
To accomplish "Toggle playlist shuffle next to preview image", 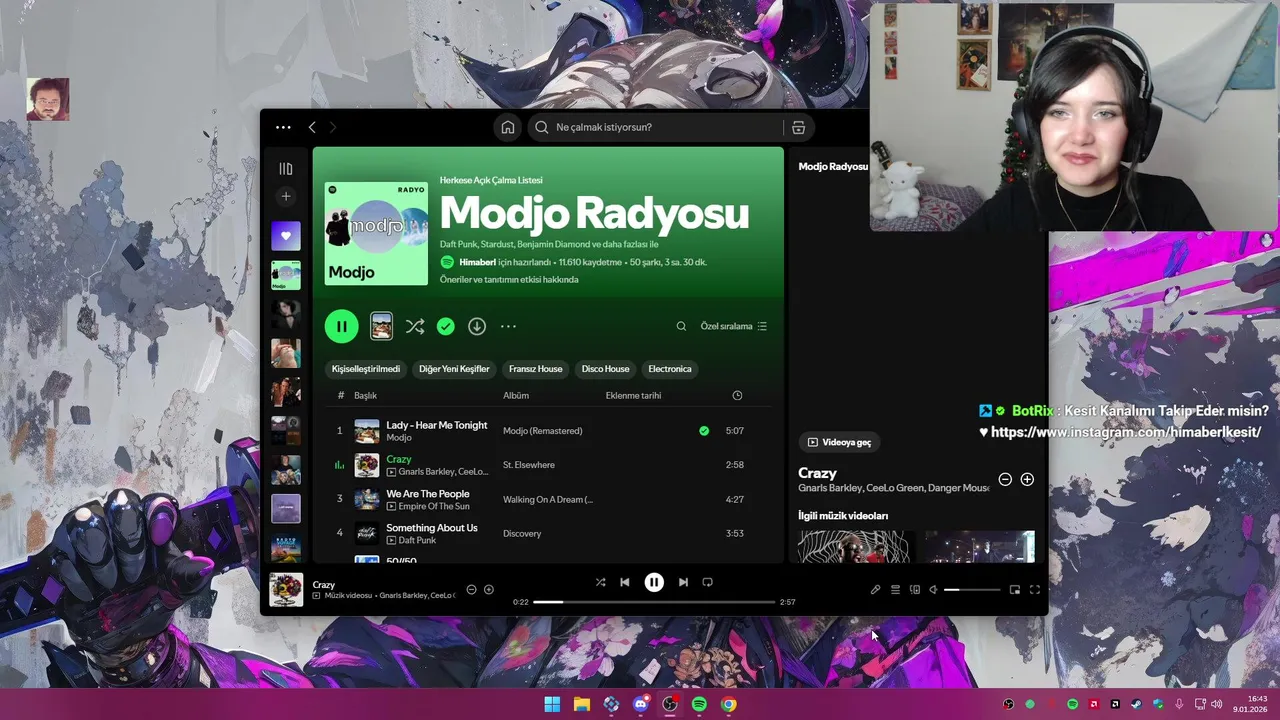I will click(x=415, y=326).
